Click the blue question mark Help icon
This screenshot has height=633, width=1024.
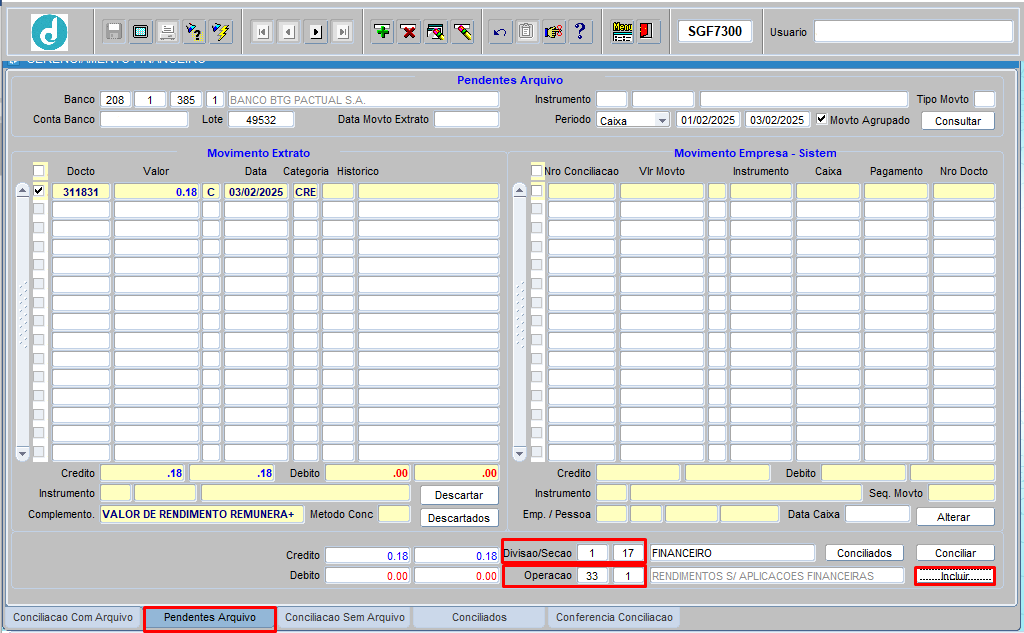[580, 31]
